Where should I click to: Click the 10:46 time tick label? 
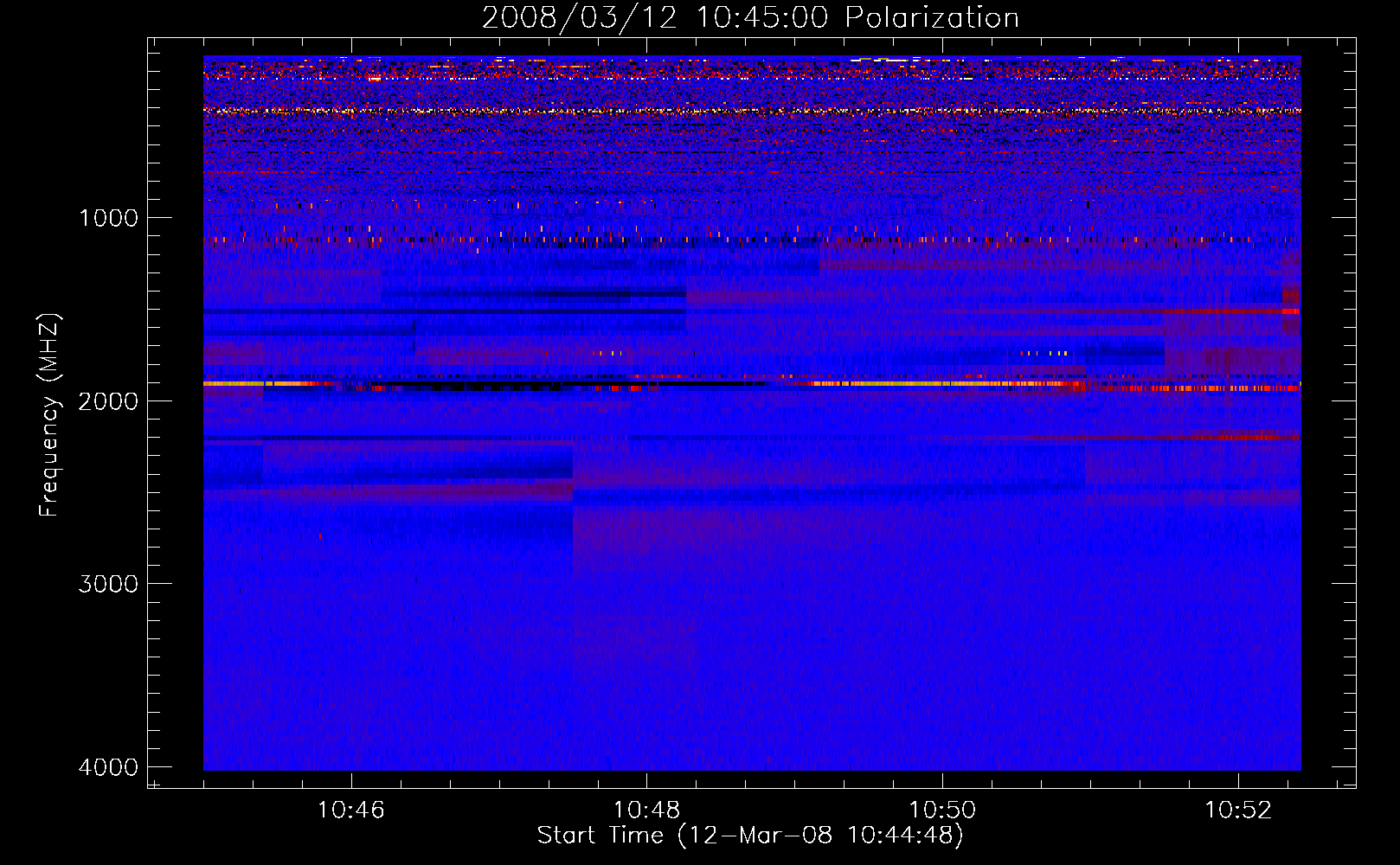[350, 811]
